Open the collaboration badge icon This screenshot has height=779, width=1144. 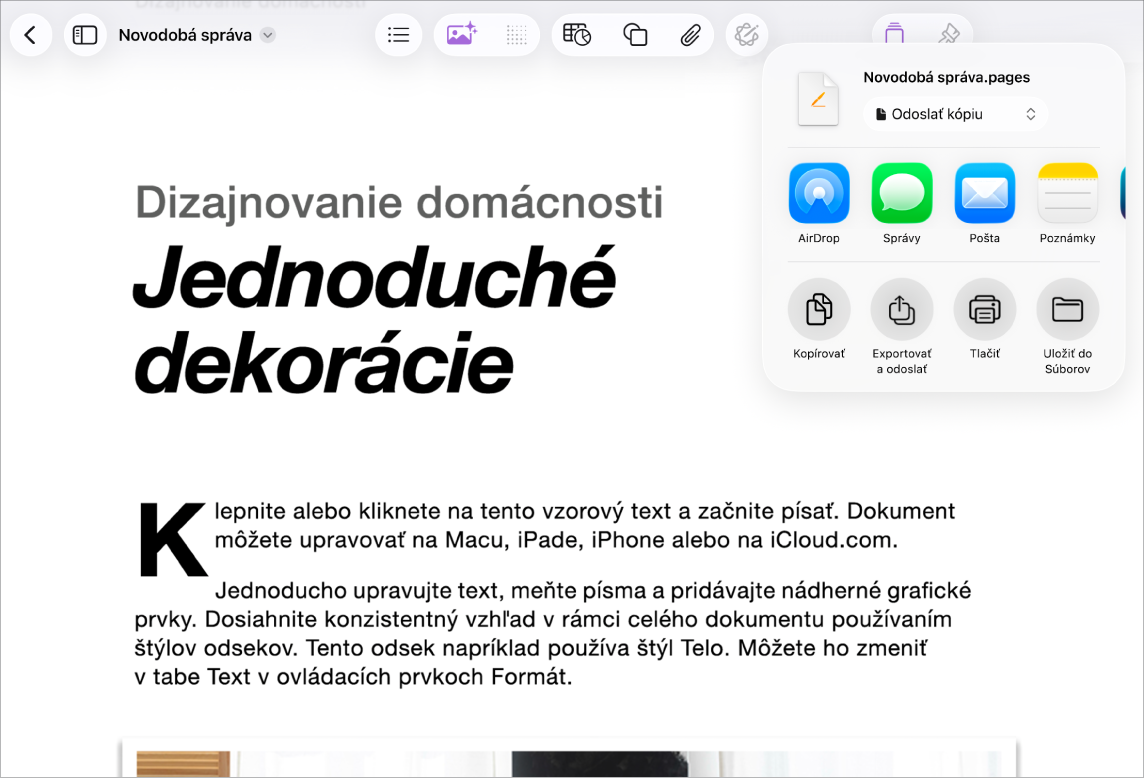click(x=747, y=35)
